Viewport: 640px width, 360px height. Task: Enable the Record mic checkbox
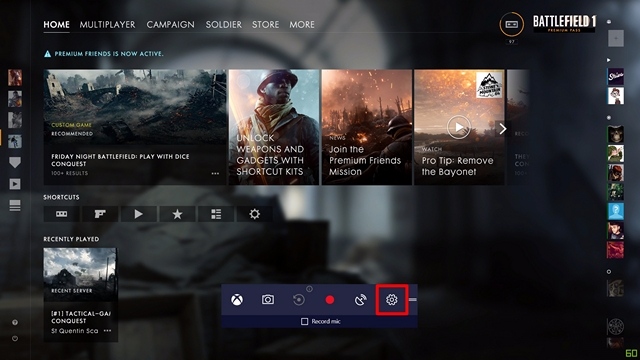click(304, 322)
